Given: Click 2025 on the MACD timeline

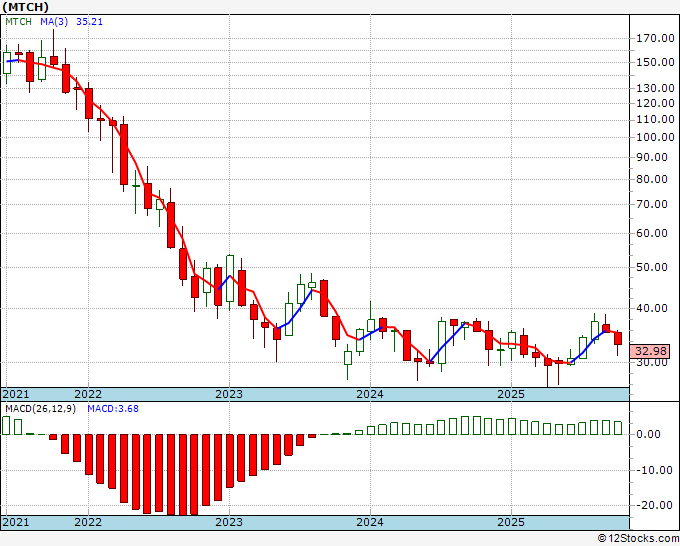Looking at the screenshot, I should 511,522.
